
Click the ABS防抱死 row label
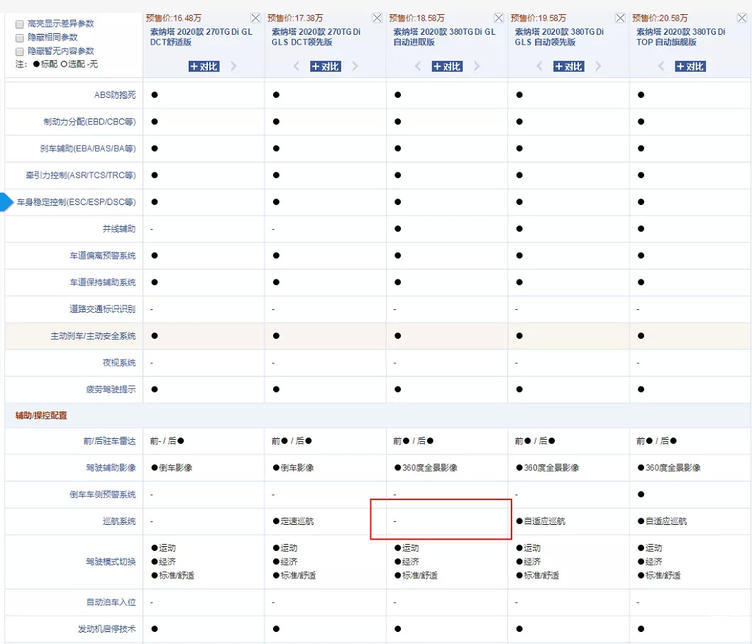115,95
